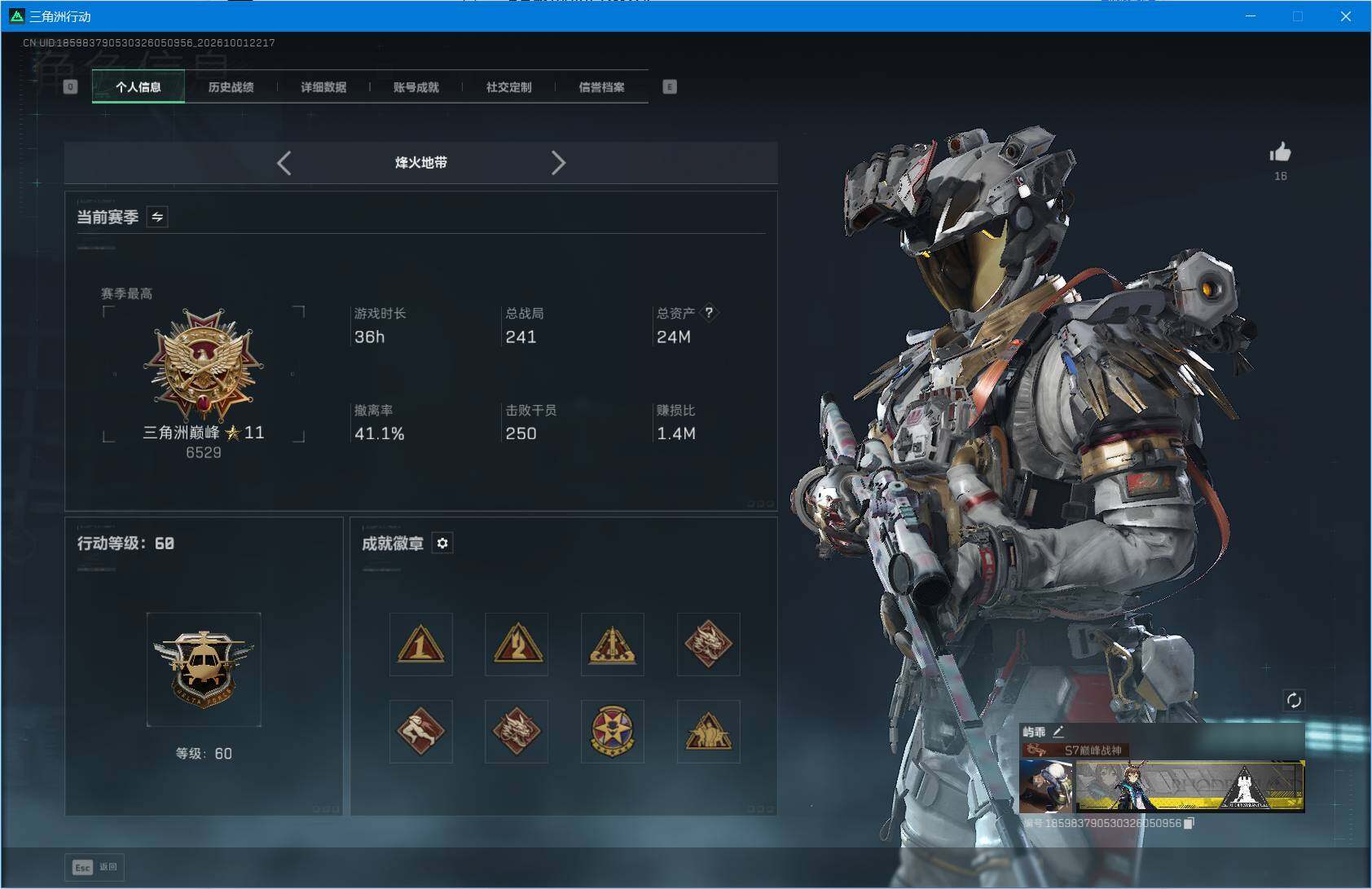Open the 详细数据 tab
Screen dimensions: 1372x889
(323, 87)
